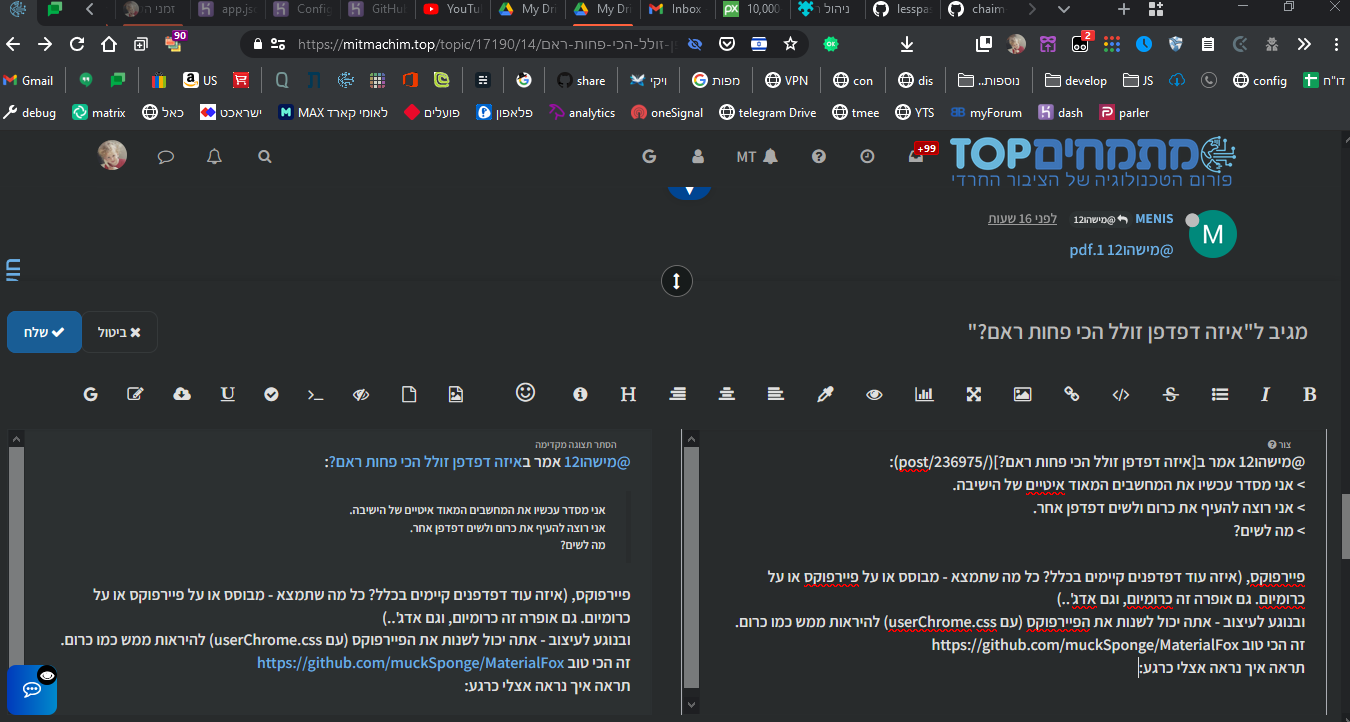Click the G icon in composer toolbar

(x=90, y=394)
